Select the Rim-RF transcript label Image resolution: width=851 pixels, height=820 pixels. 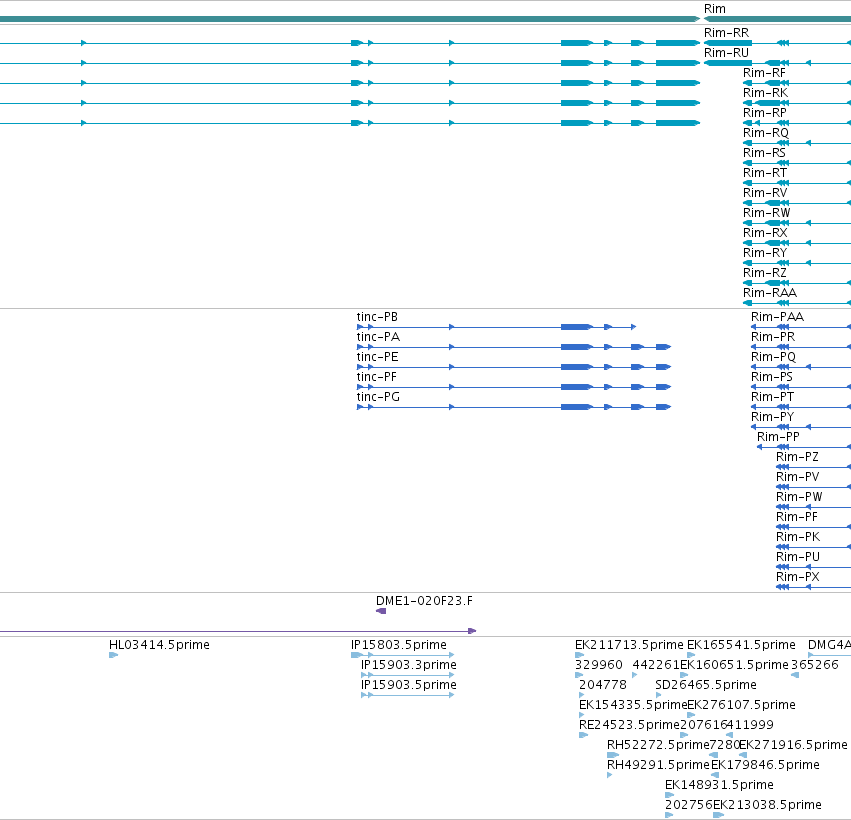pyautogui.click(x=764, y=73)
